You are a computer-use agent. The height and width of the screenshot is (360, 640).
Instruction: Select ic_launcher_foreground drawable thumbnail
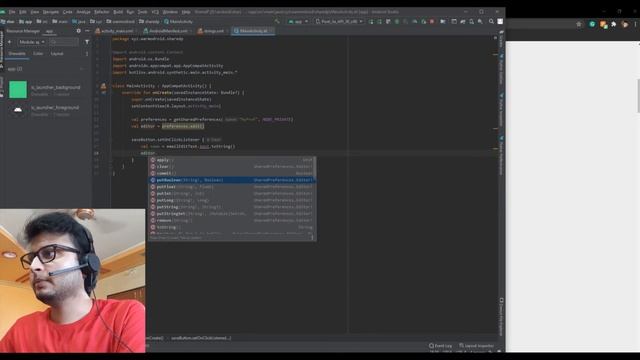(x=18, y=110)
